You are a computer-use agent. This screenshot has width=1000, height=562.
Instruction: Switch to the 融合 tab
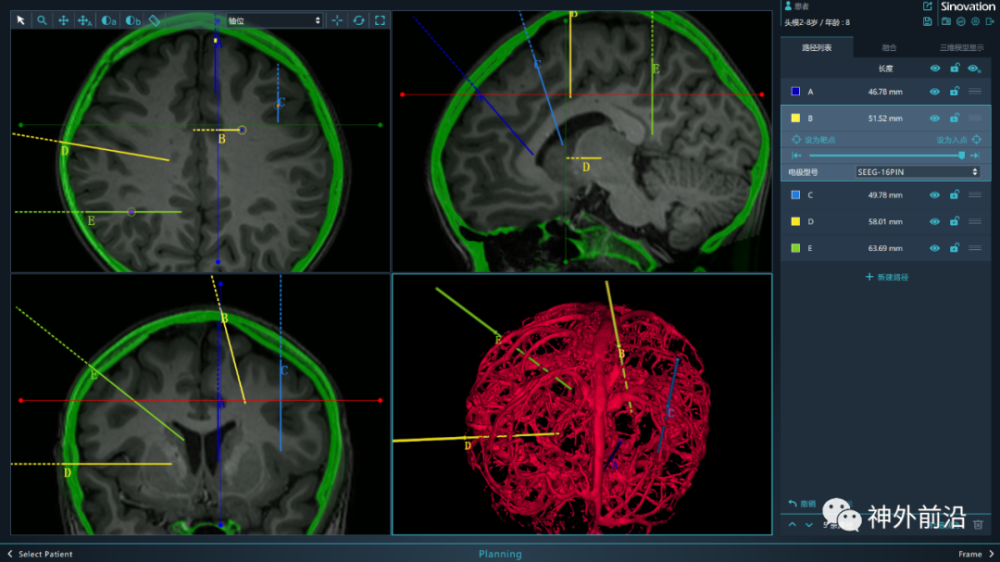(888, 47)
